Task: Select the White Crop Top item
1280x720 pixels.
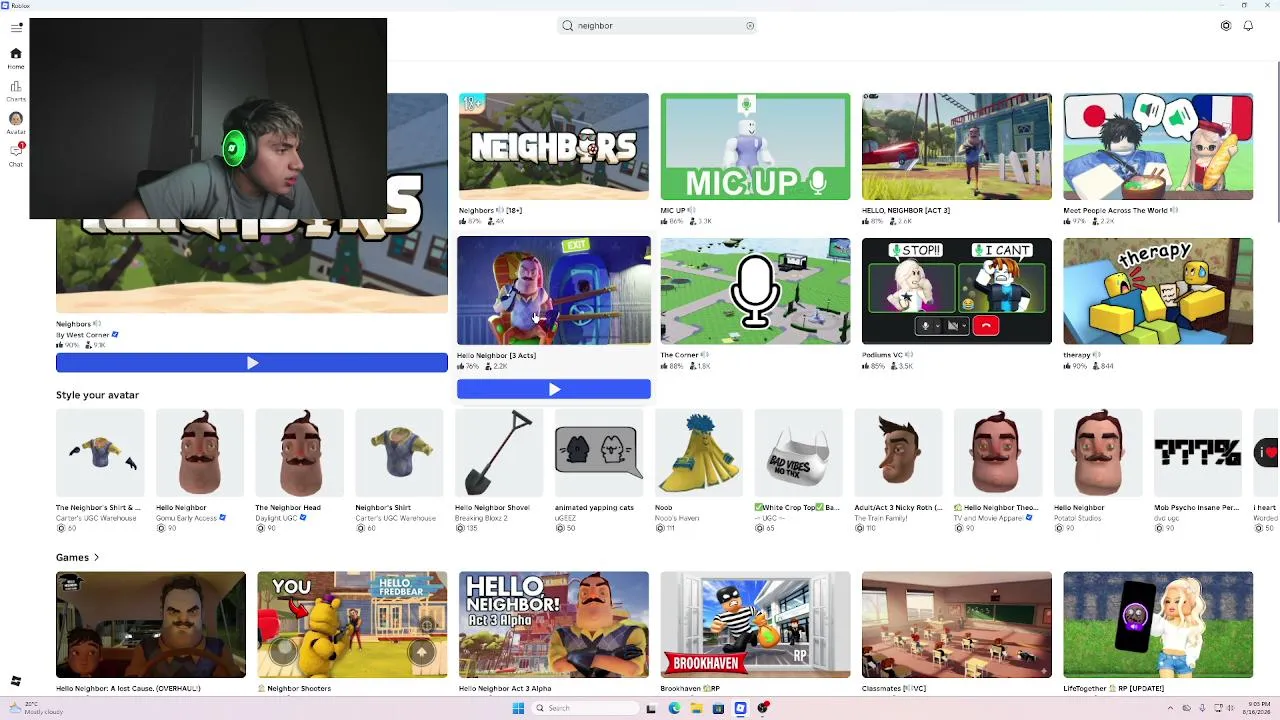Action: [798, 453]
